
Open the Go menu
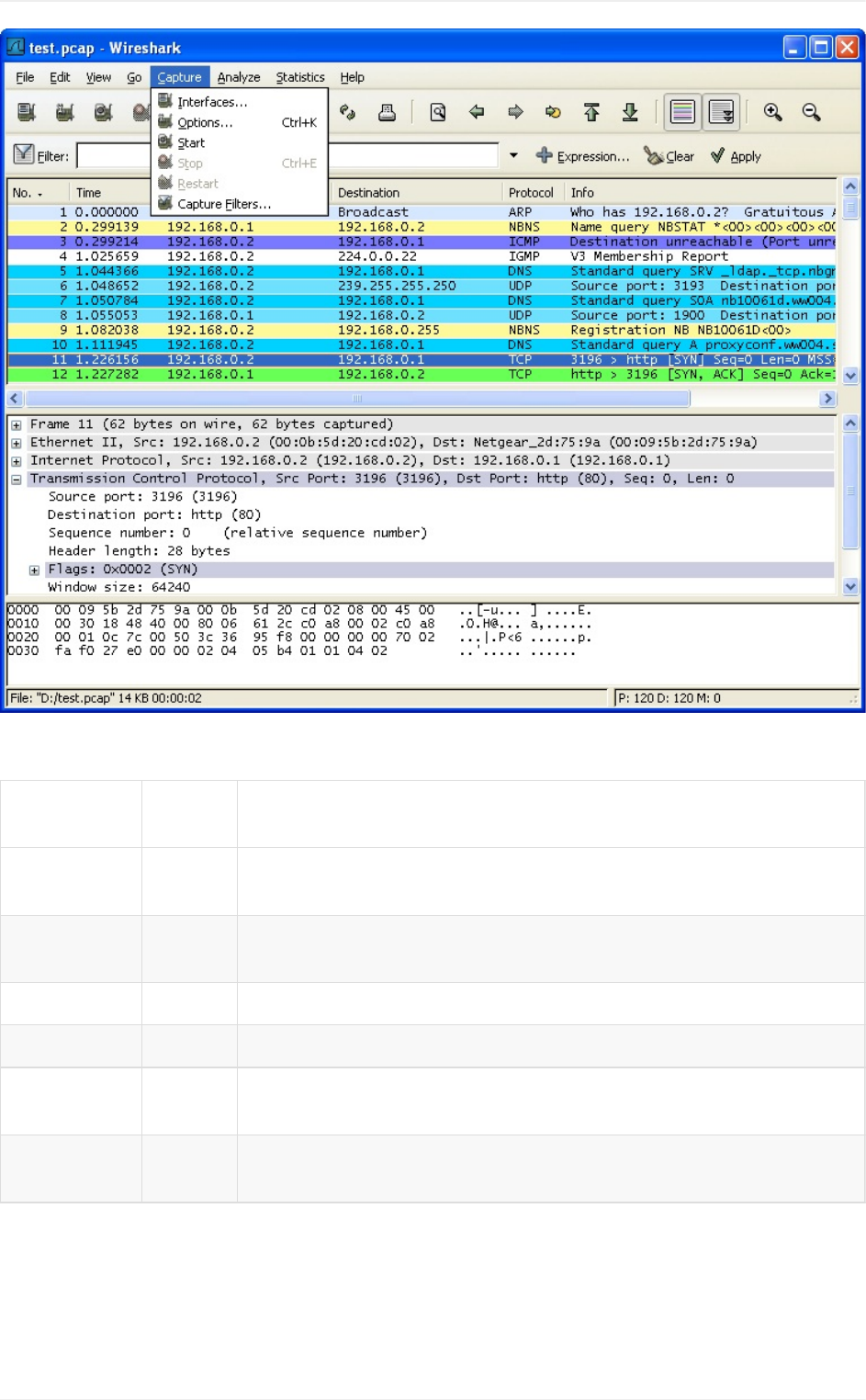tap(134, 77)
